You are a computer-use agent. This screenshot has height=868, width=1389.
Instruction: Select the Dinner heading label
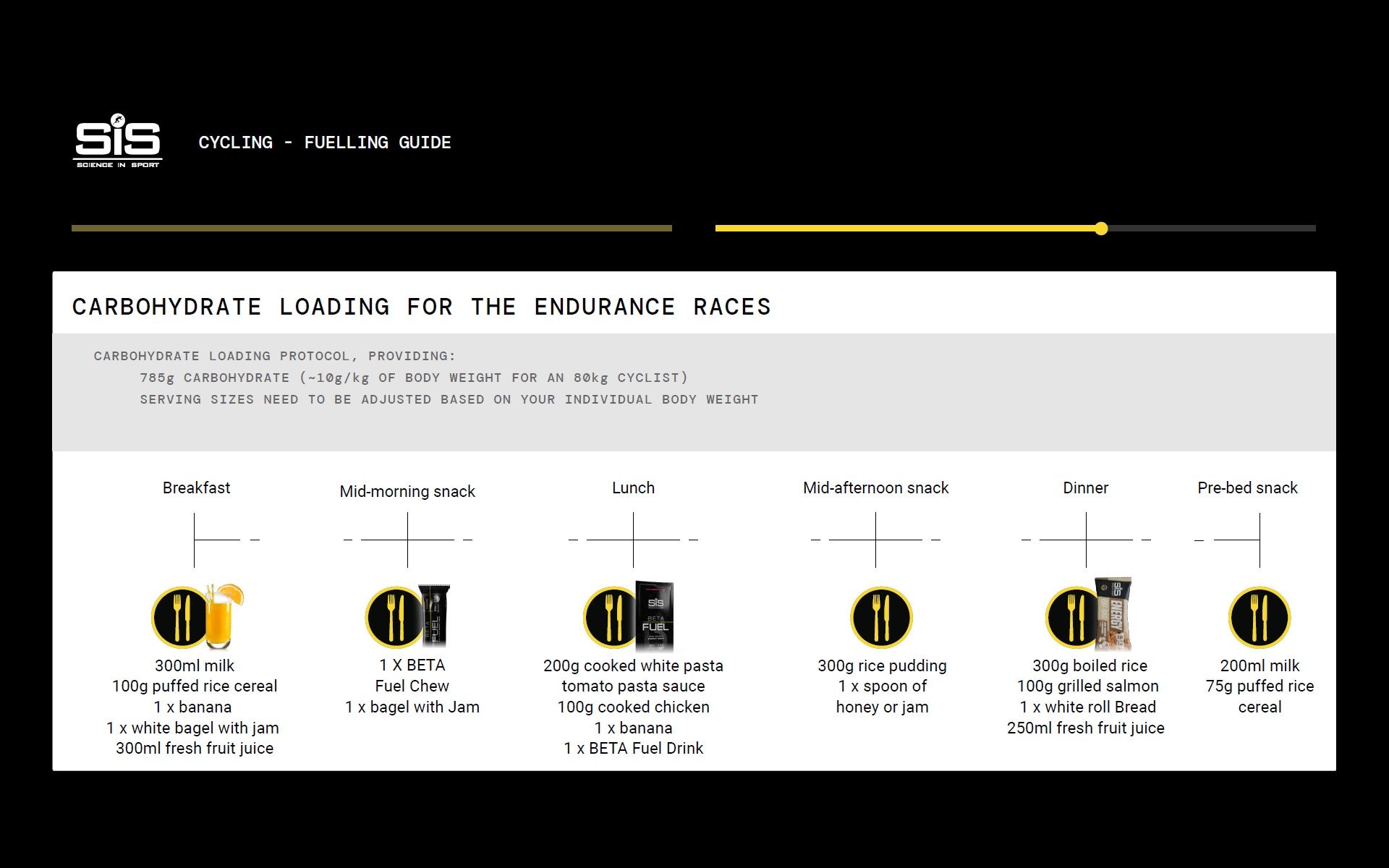click(x=1085, y=488)
